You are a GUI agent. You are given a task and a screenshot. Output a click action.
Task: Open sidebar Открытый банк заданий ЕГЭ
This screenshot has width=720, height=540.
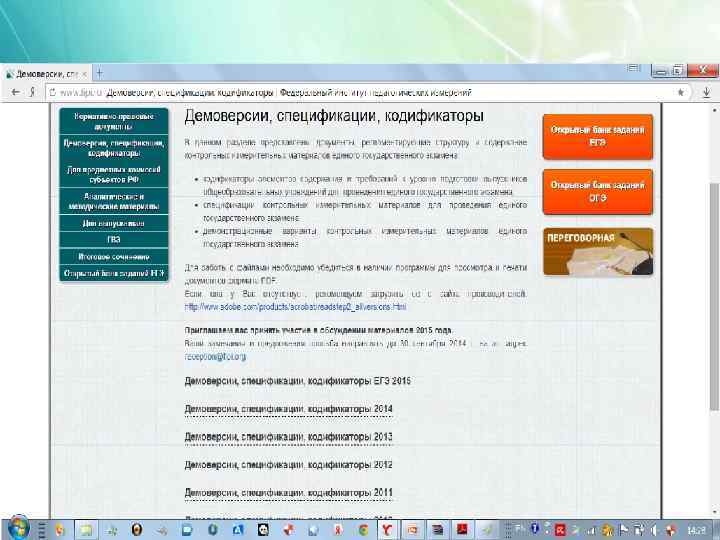114,273
